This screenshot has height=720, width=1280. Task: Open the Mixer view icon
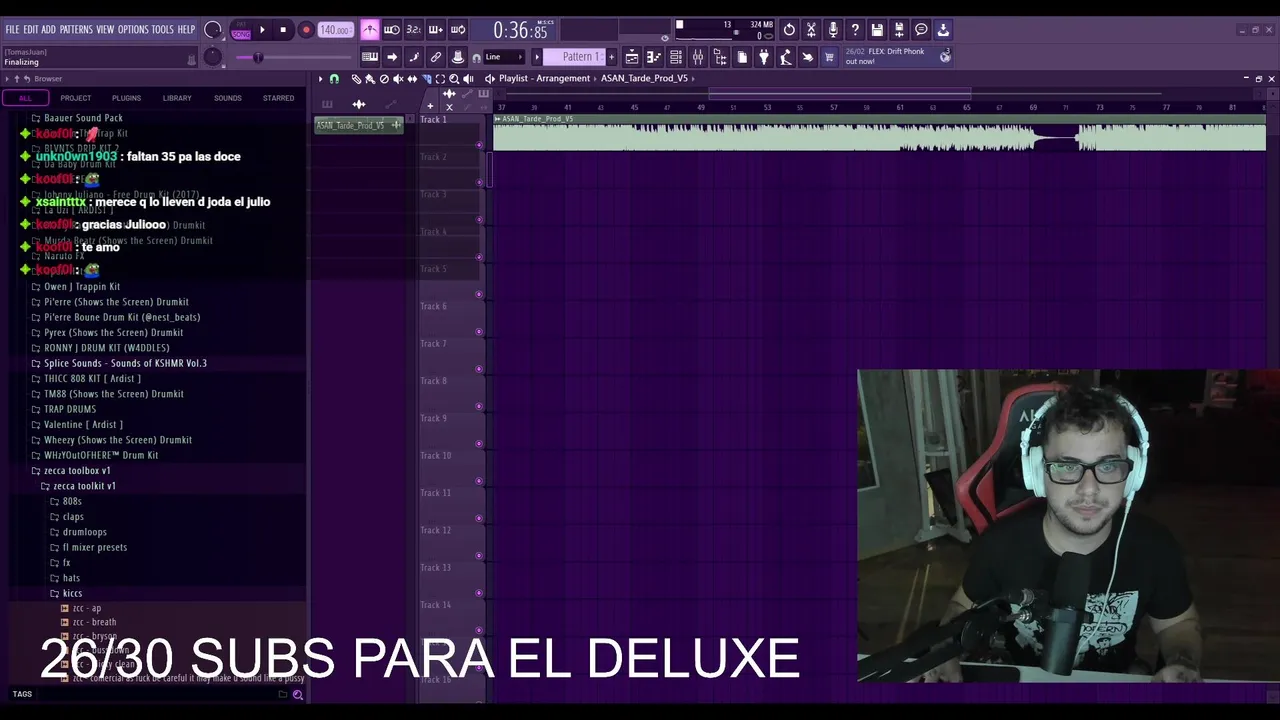pos(698,57)
